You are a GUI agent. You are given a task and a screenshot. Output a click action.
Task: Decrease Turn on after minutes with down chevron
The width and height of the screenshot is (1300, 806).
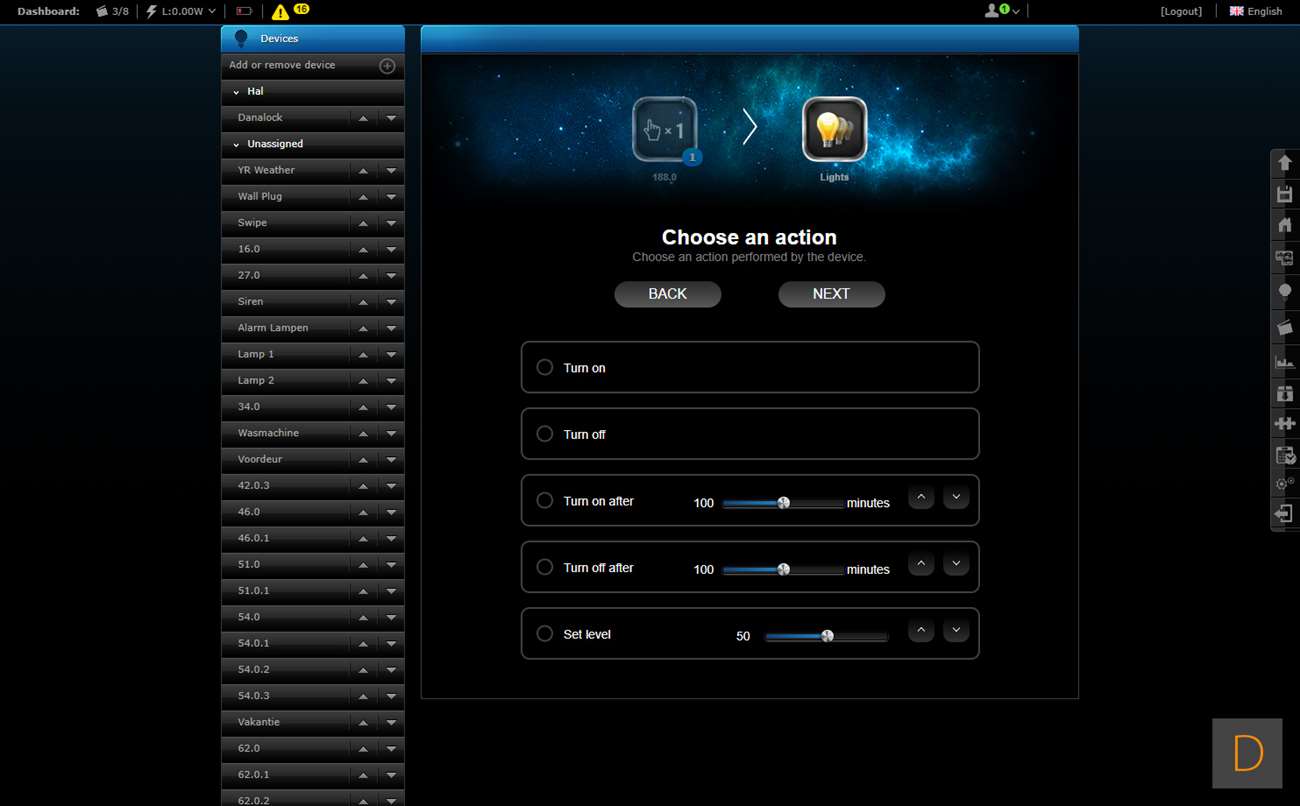coord(956,496)
